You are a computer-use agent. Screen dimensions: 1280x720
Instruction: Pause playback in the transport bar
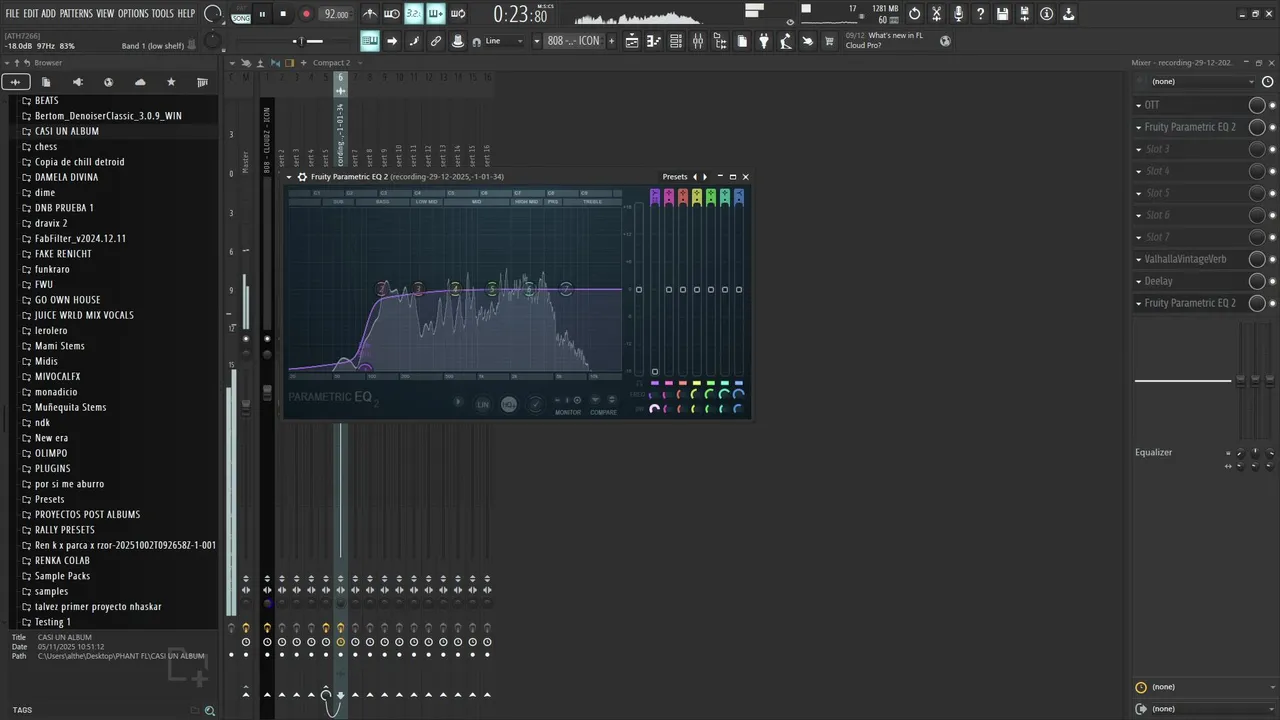tap(262, 14)
